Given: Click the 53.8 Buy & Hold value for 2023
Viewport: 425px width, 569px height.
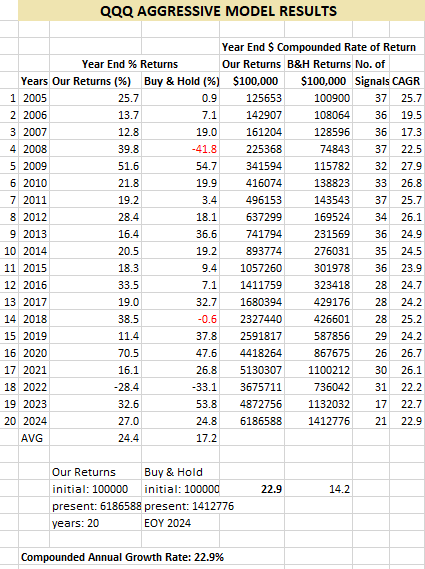Looking at the screenshot, I should point(207,404).
